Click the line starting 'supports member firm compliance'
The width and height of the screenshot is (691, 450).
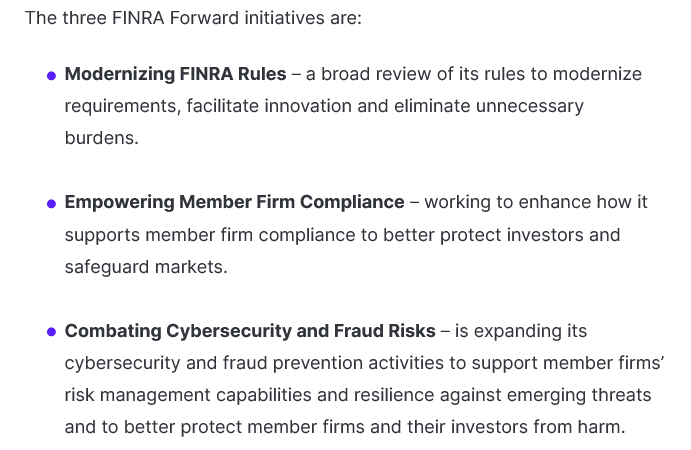click(x=342, y=235)
